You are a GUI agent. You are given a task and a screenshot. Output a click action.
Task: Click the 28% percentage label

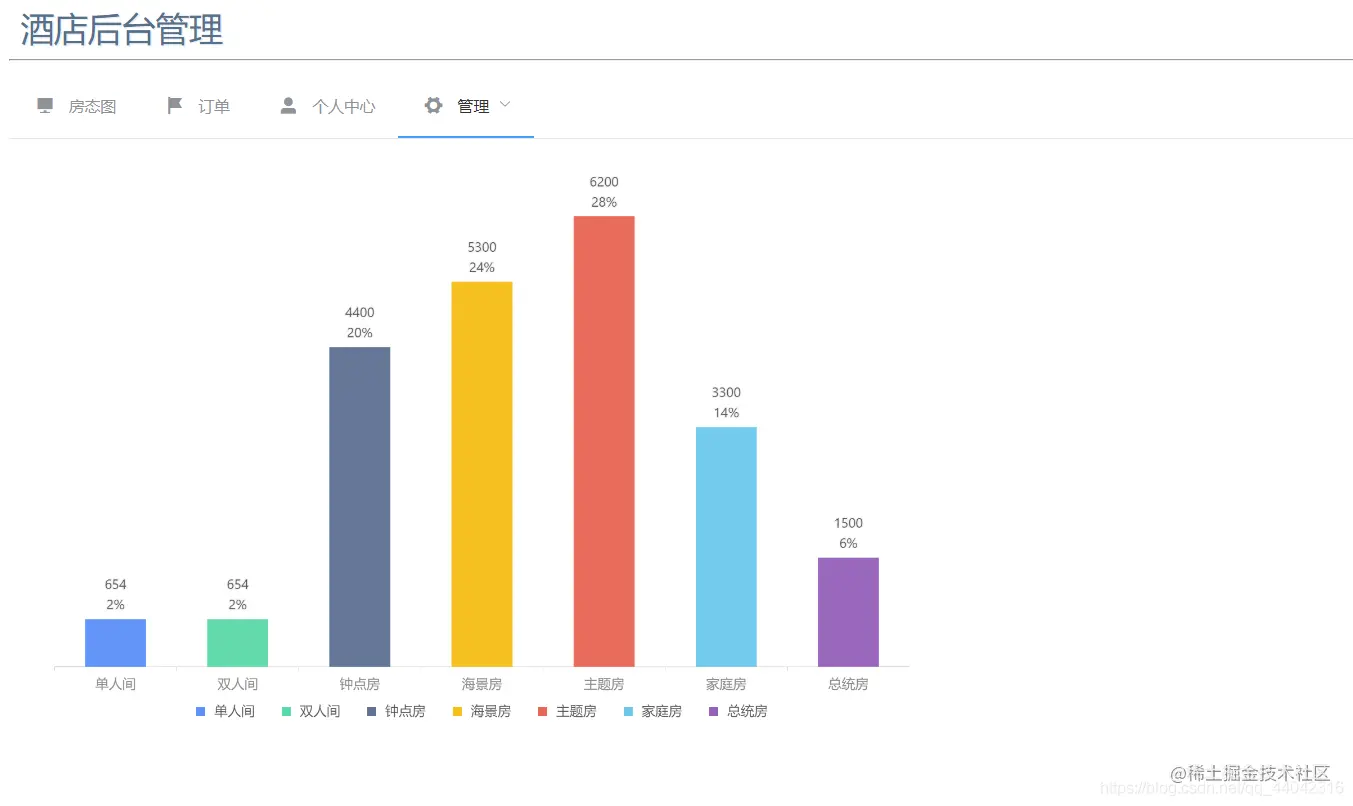click(x=604, y=202)
